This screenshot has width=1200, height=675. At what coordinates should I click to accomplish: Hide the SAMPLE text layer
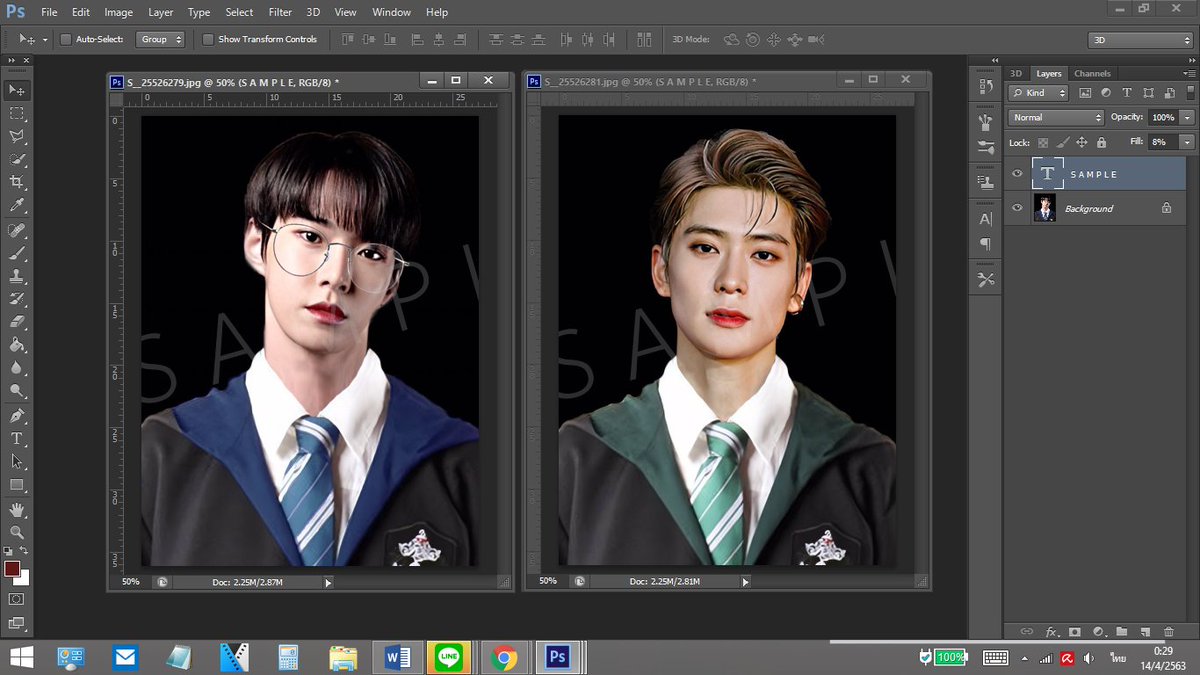point(1018,174)
